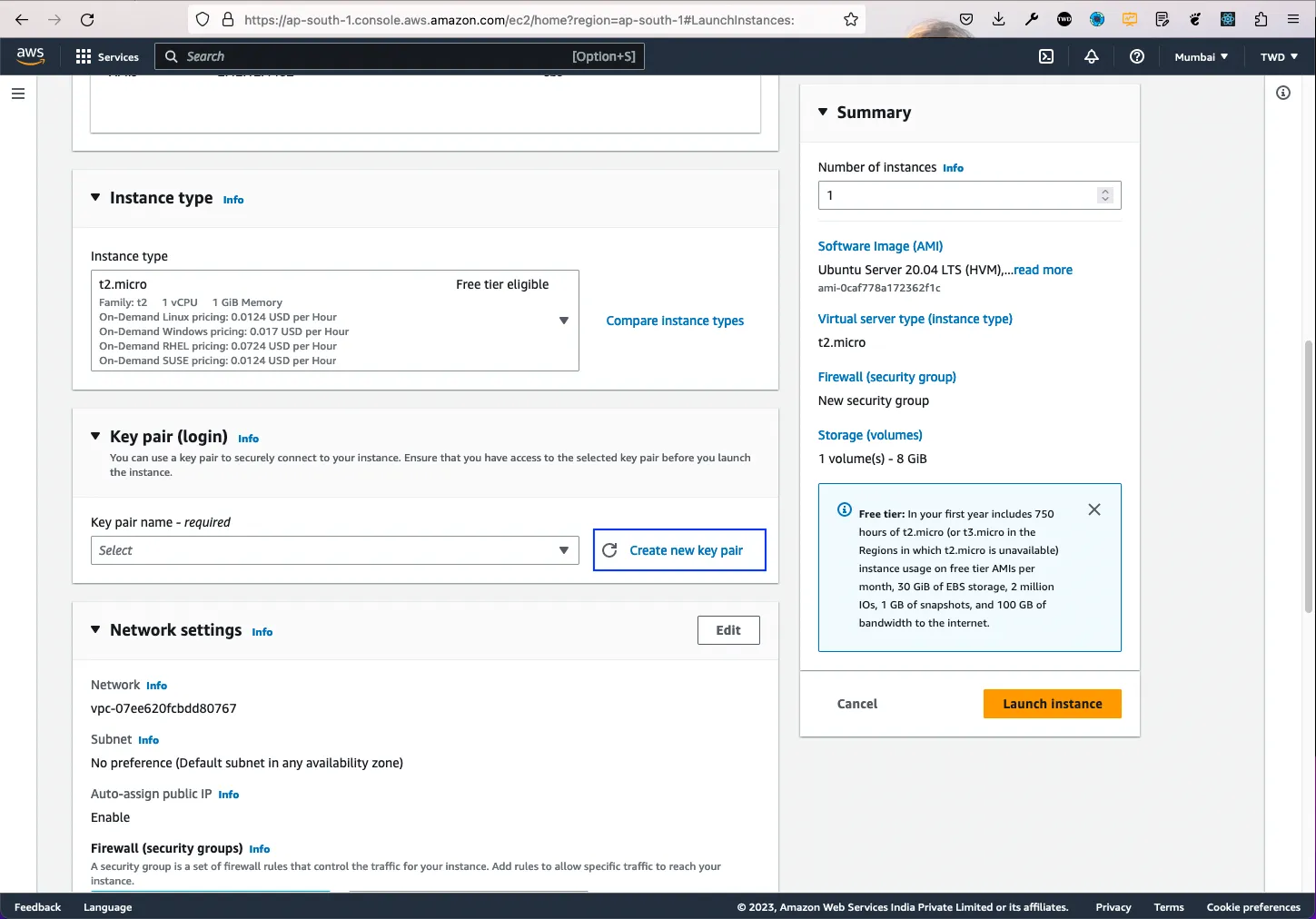This screenshot has width=1316, height=919.
Task: Open left navigation hamburger menu
Action: 18,94
